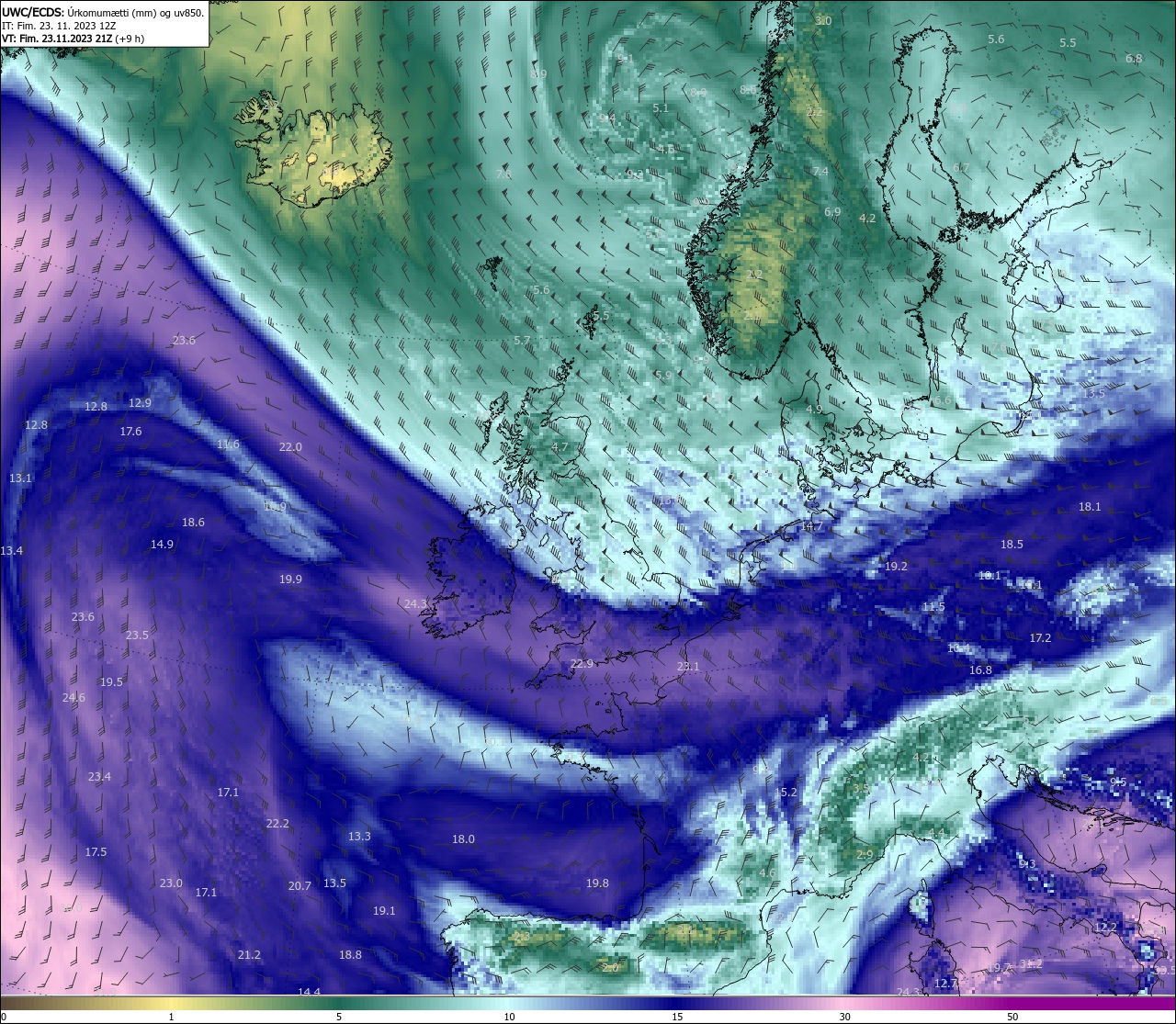Click the map value "24.6"

tap(73, 697)
